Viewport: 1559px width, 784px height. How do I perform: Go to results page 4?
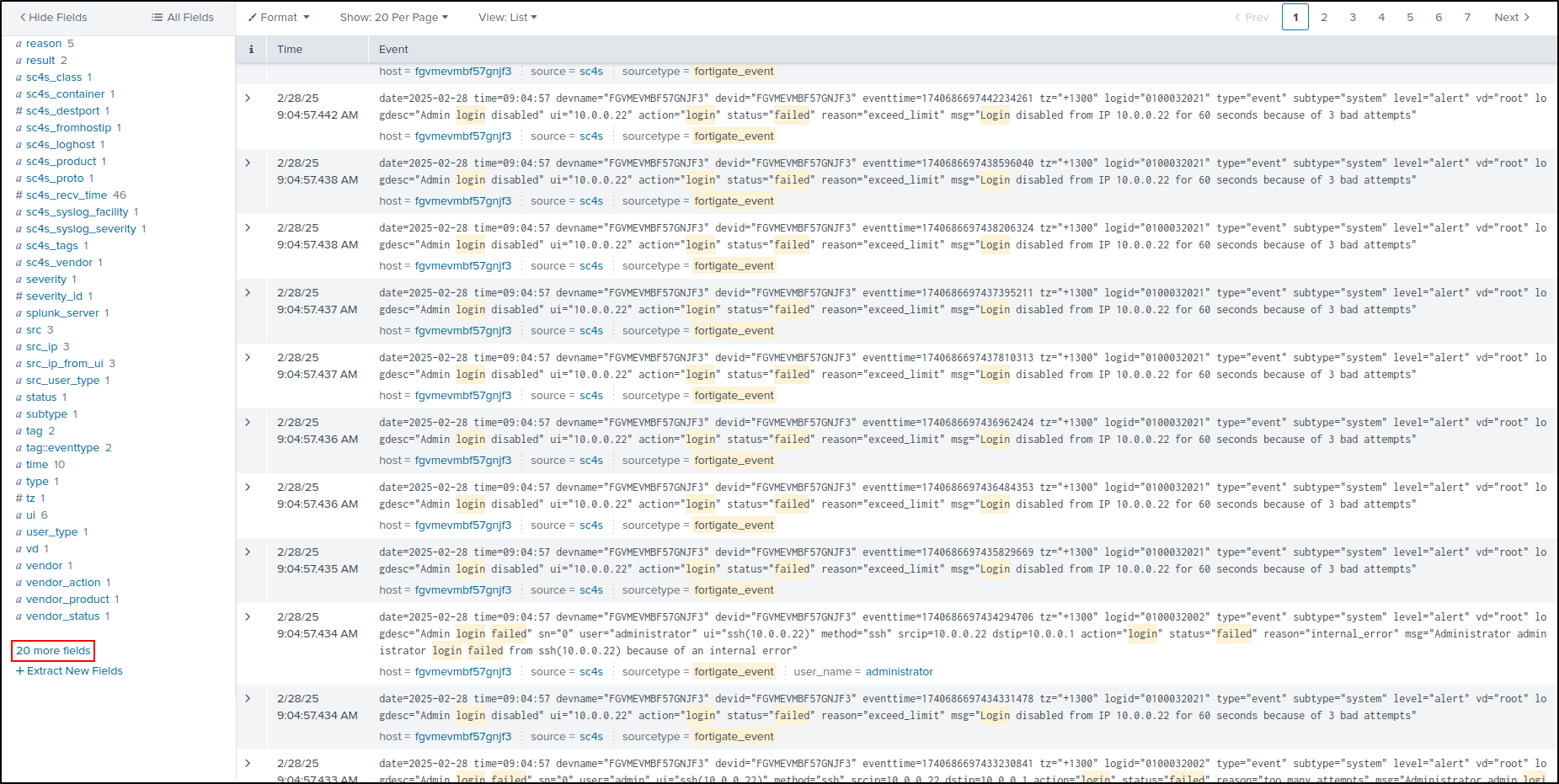point(1381,17)
